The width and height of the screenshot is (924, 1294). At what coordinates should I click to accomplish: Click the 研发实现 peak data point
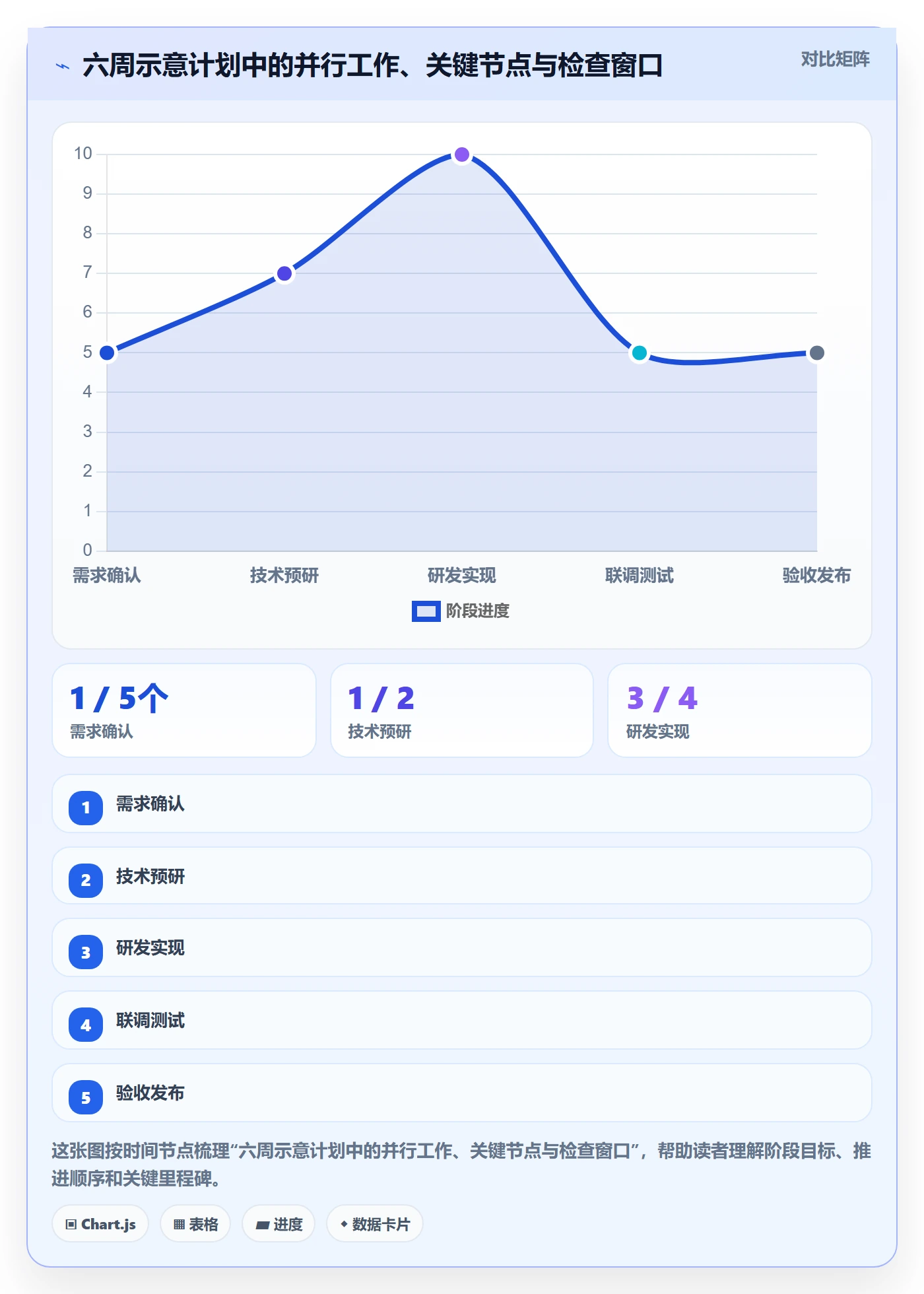[x=462, y=154]
